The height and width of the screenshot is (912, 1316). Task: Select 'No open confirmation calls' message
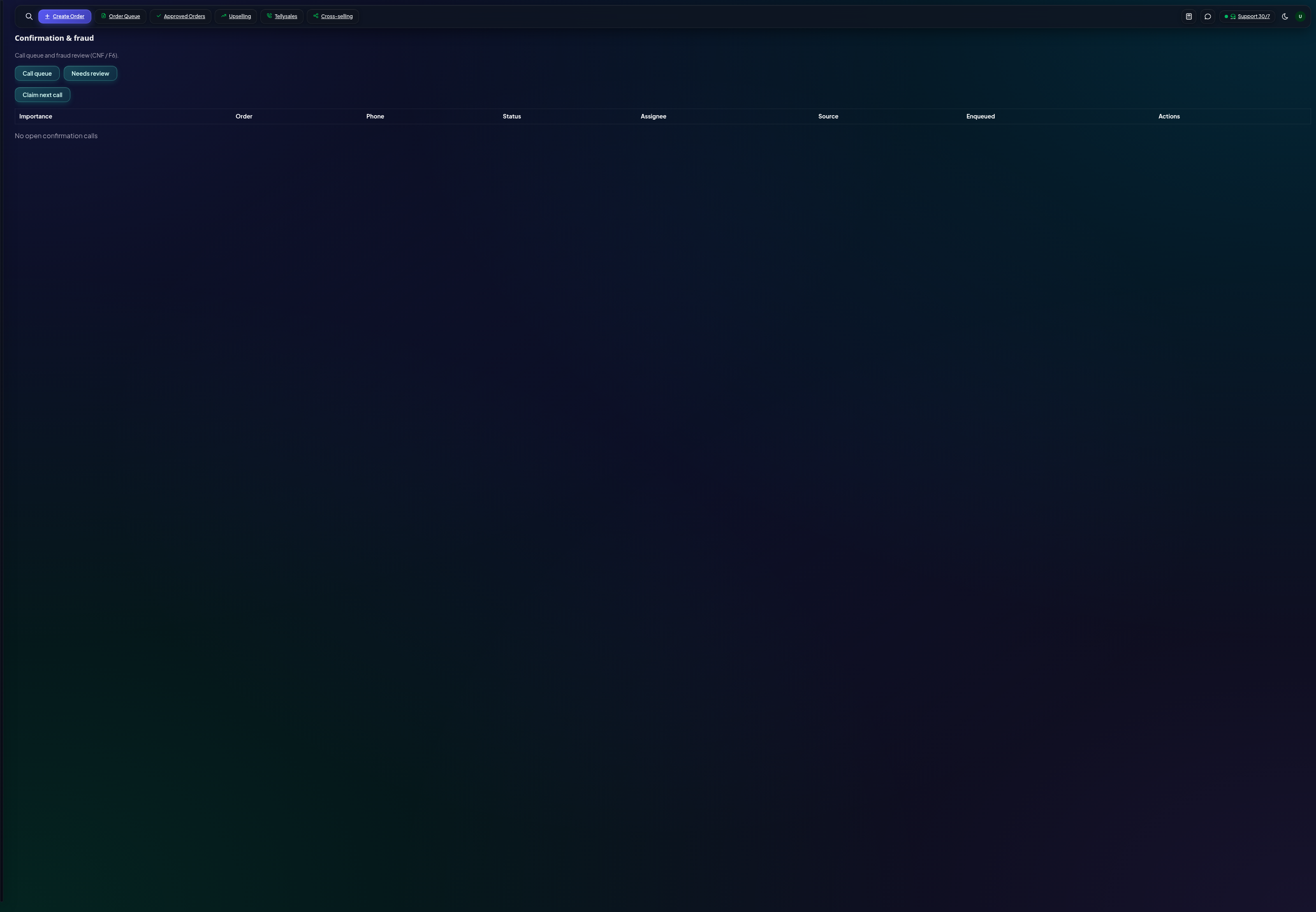56,136
